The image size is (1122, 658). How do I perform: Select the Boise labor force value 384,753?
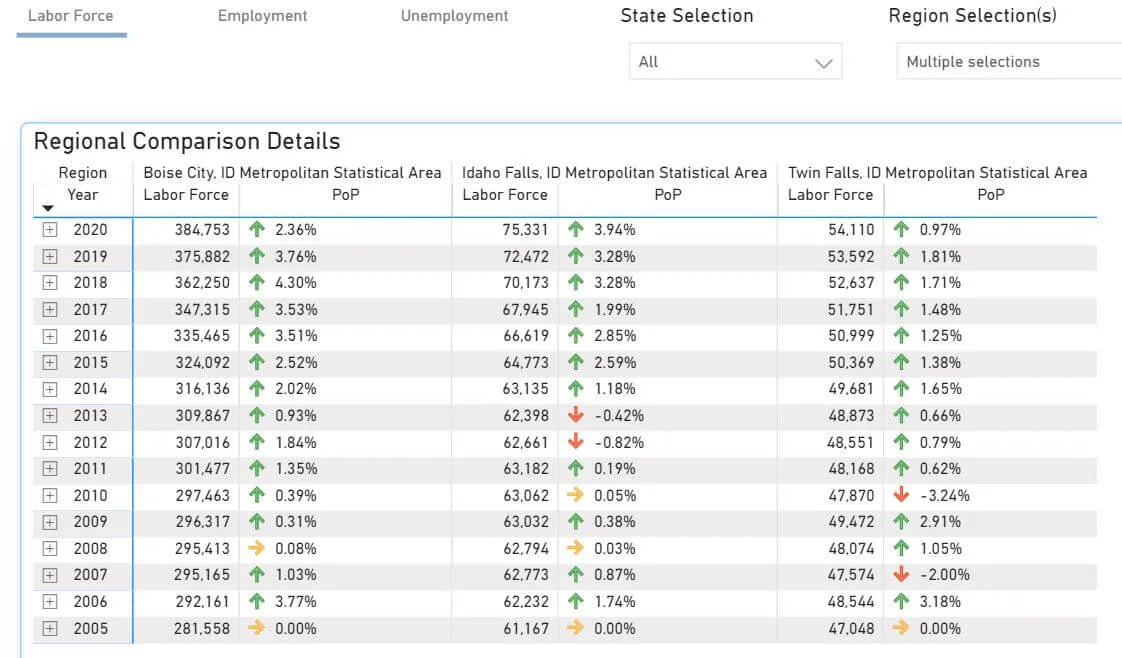click(203, 230)
